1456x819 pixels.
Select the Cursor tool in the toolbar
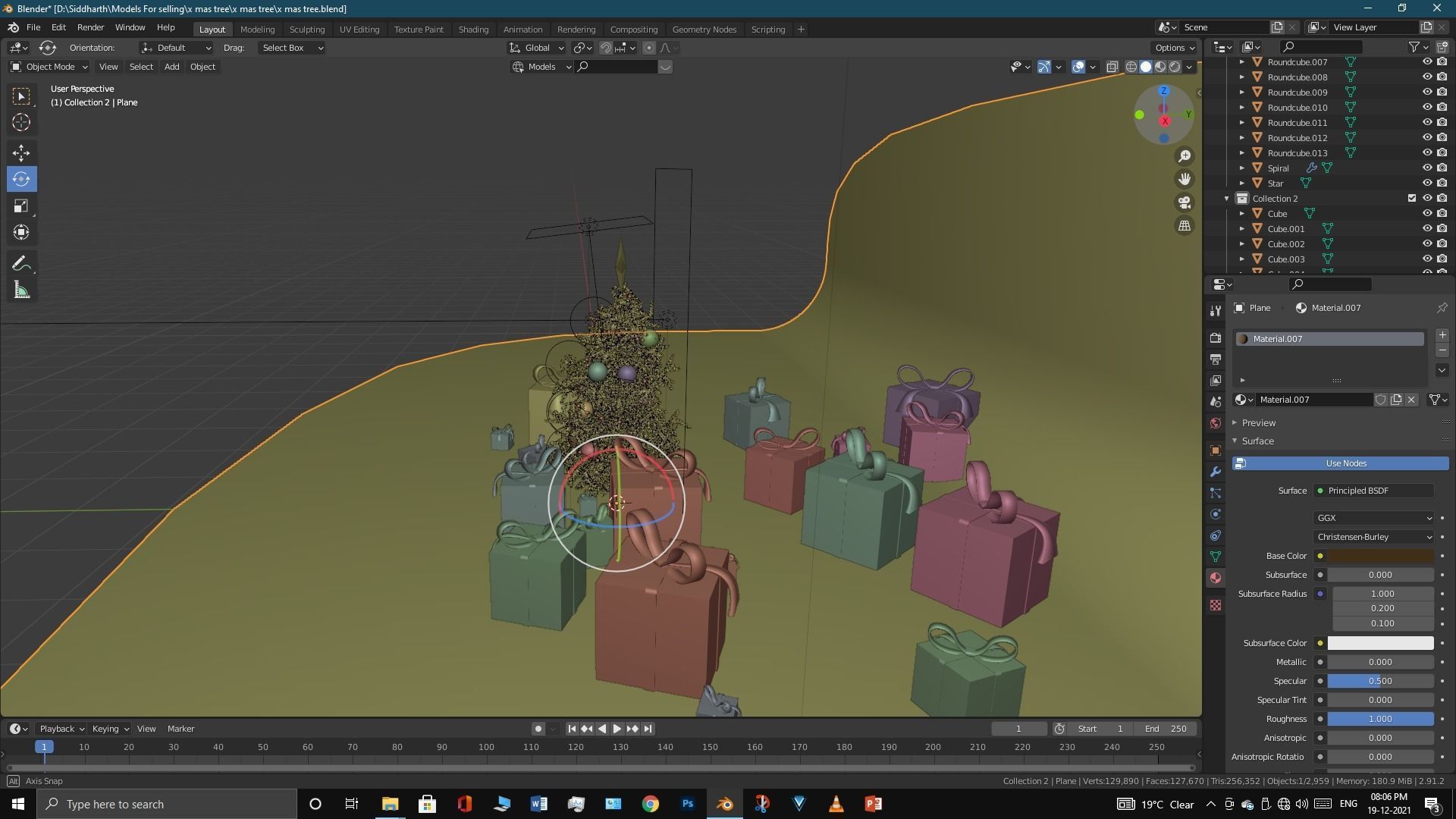(x=21, y=122)
